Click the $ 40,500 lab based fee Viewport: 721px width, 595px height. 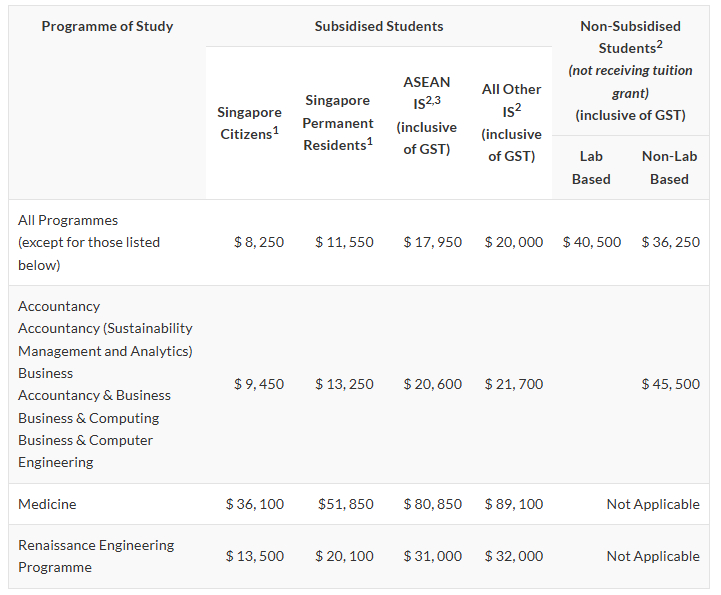[x=592, y=242]
